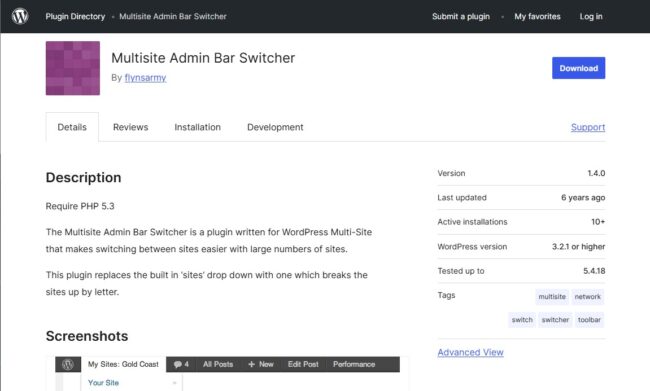
Task: Open the plugin screenshot thumbnail
Action: [228, 373]
